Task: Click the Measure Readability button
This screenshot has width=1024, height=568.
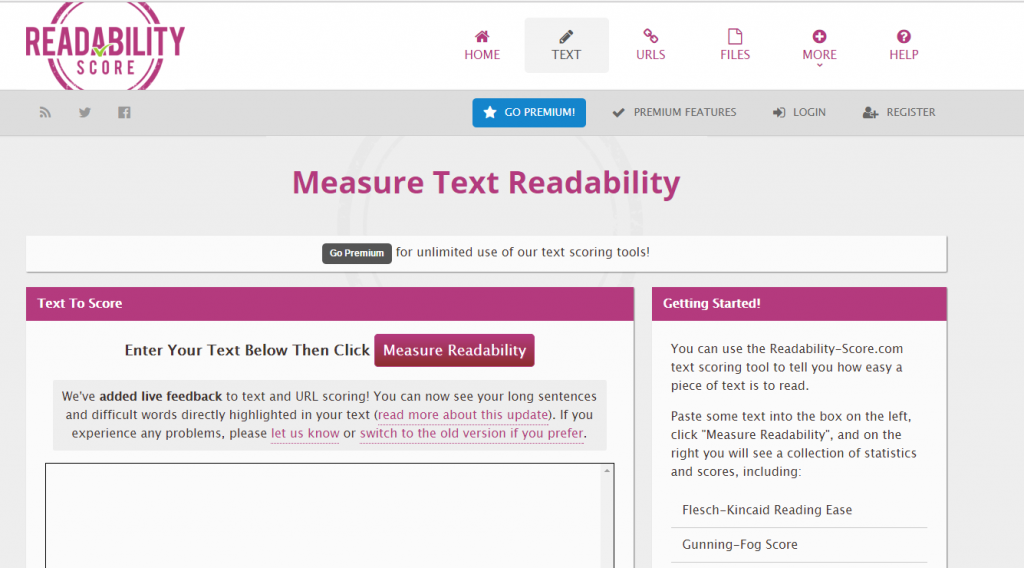Action: click(454, 351)
